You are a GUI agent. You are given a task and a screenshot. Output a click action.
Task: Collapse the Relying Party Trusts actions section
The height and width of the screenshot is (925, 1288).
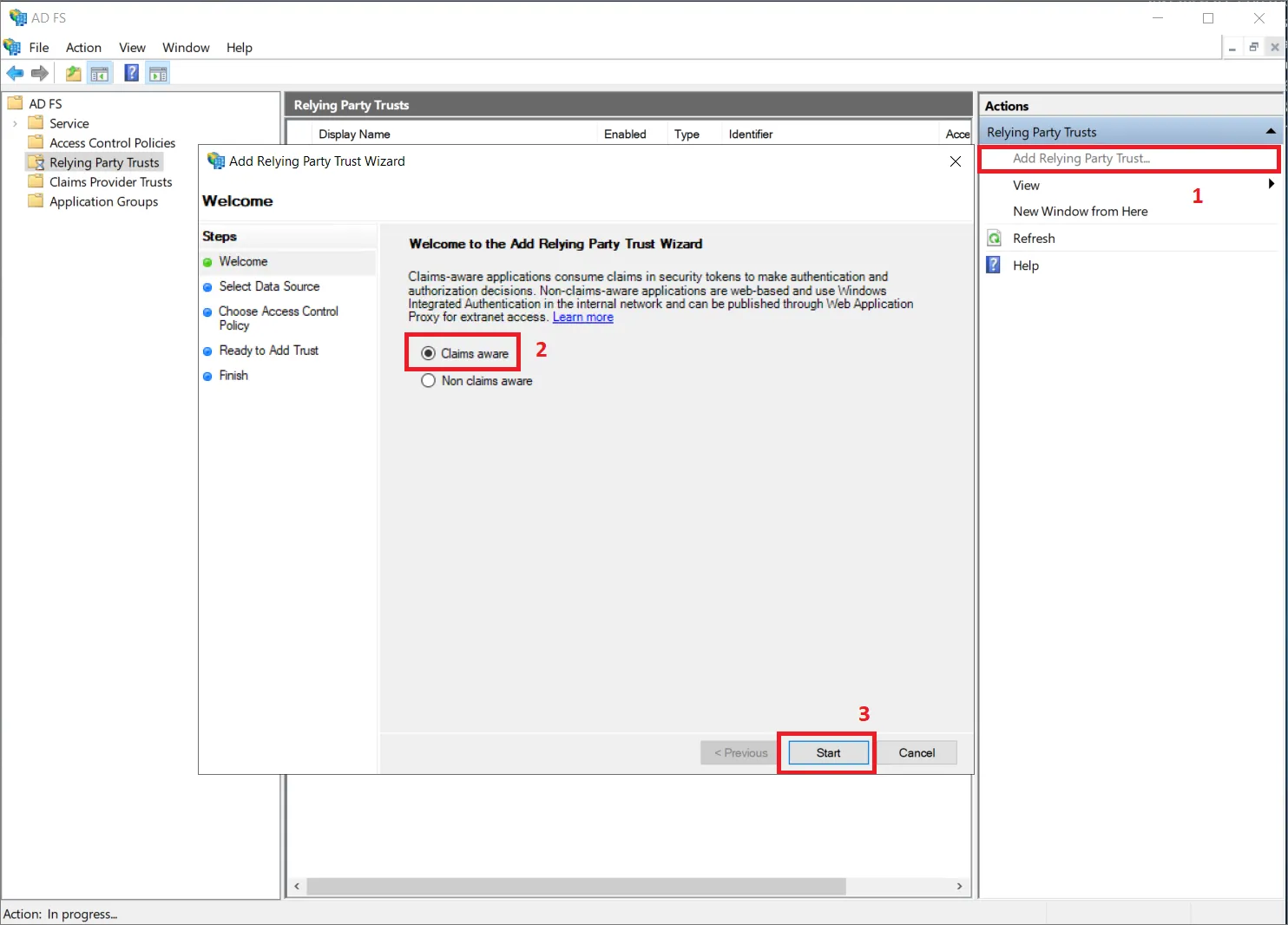click(x=1271, y=131)
